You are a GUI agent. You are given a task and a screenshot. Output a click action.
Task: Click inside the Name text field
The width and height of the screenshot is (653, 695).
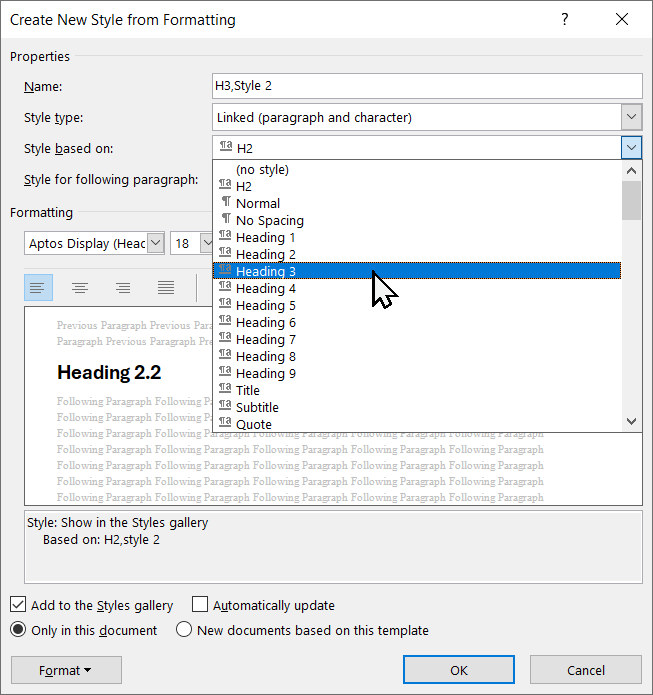(x=427, y=86)
